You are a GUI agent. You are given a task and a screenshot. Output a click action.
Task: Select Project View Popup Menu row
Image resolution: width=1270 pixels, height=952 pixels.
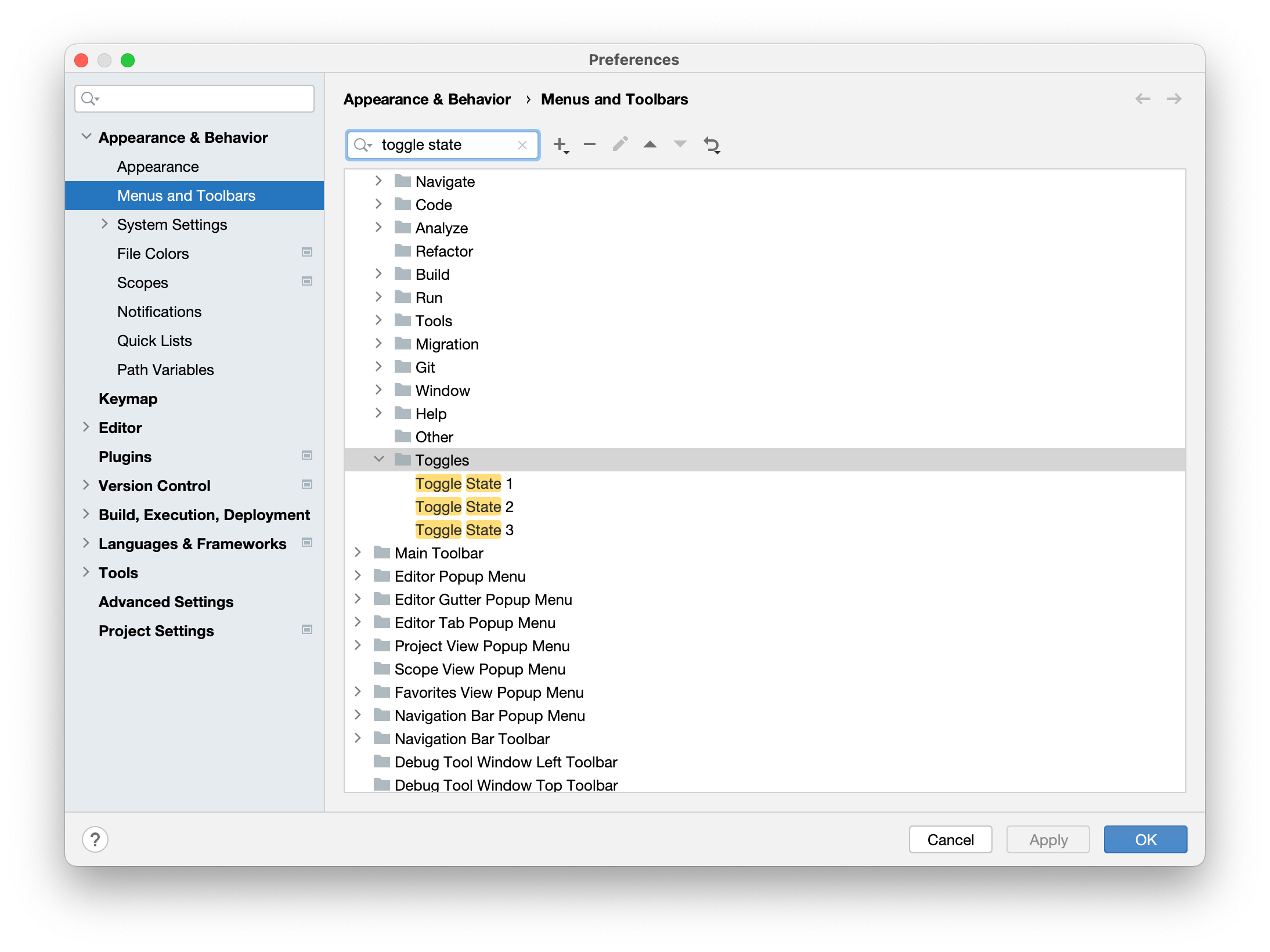tap(764, 646)
